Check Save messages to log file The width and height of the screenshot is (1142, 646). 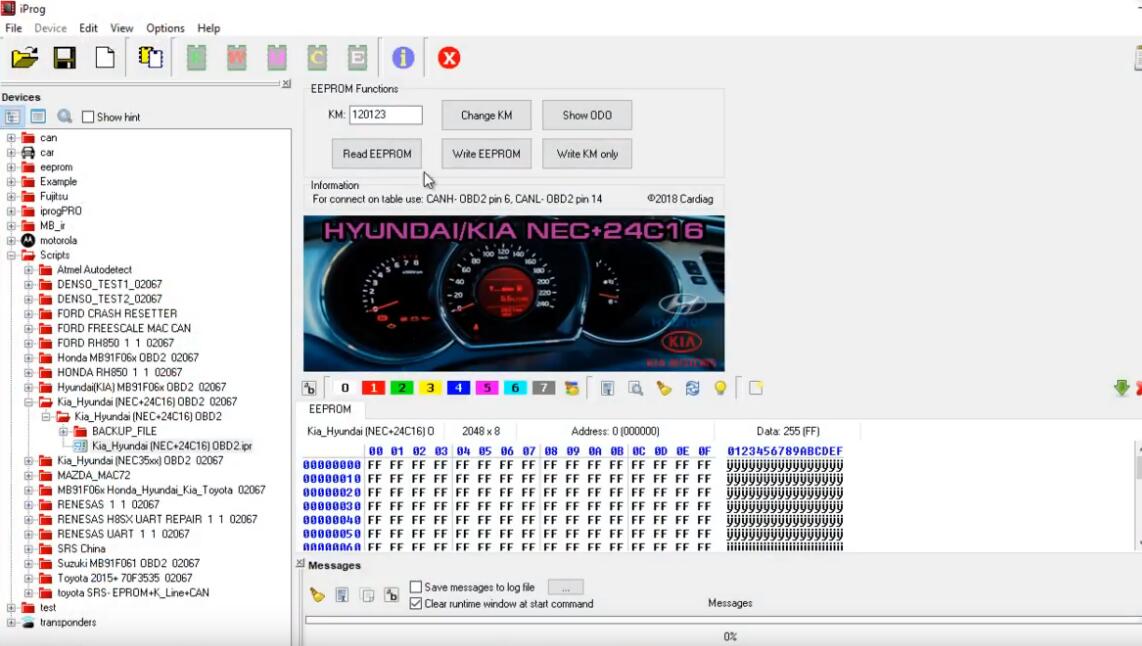tap(416, 587)
